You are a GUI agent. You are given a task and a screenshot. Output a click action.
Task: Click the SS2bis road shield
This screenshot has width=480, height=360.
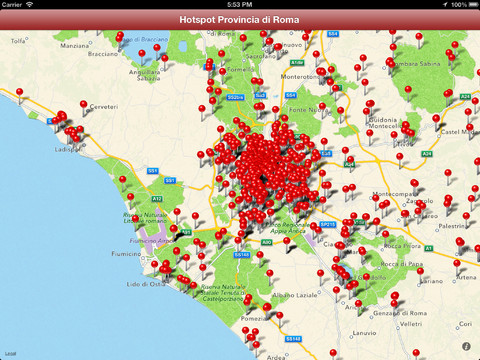click(235, 97)
